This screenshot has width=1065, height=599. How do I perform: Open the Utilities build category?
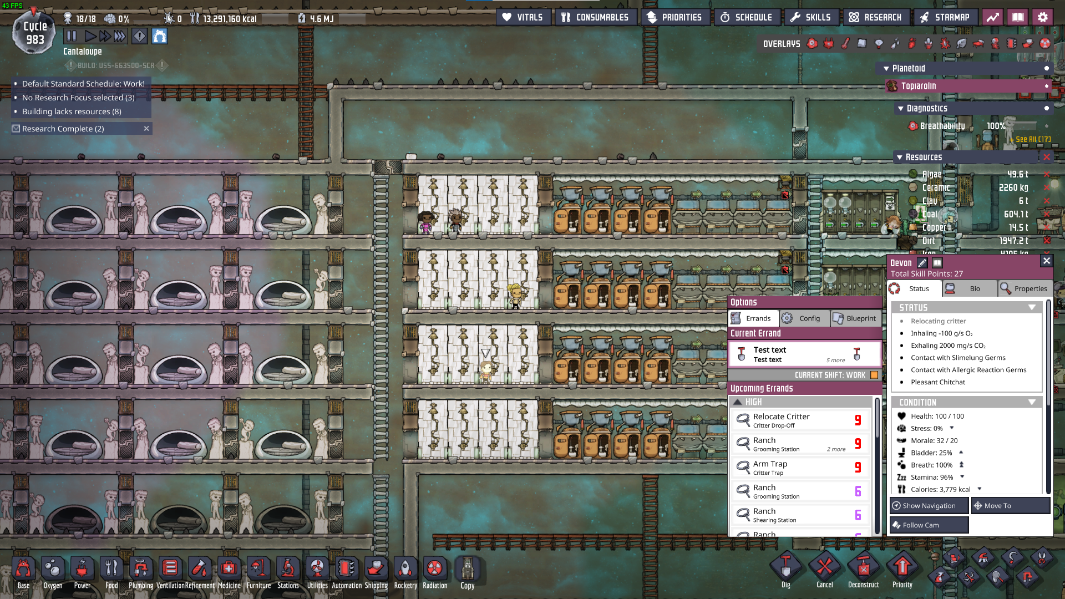[317, 568]
